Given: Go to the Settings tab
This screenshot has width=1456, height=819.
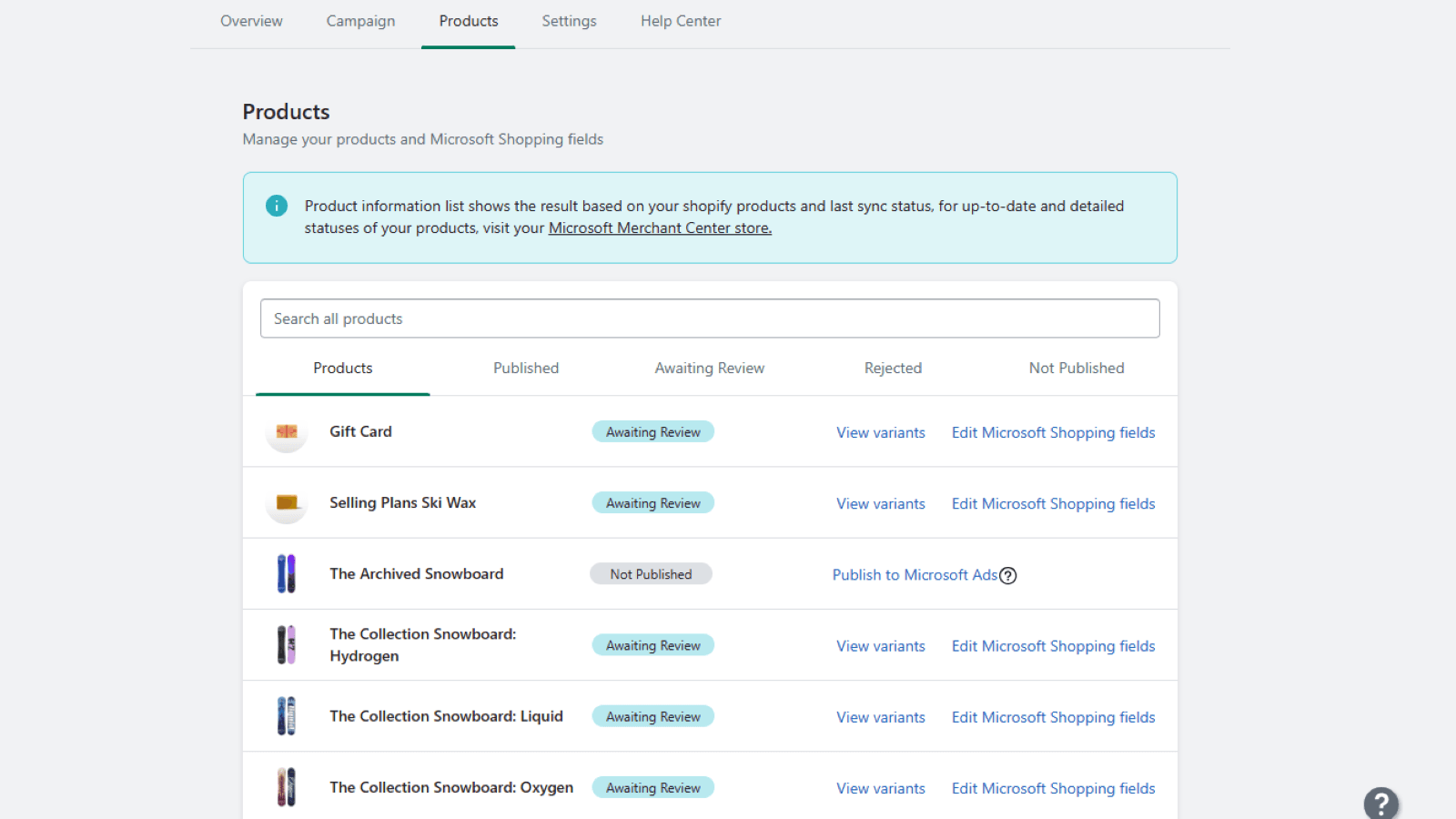Looking at the screenshot, I should tap(569, 21).
